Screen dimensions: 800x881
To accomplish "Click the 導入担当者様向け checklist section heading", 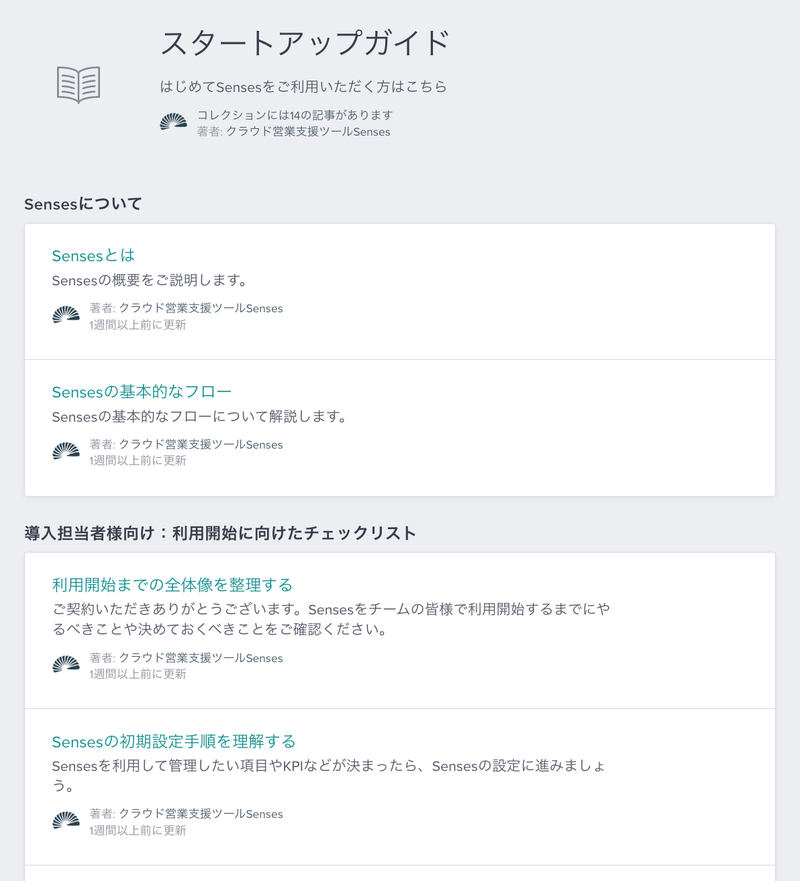I will coord(220,533).
